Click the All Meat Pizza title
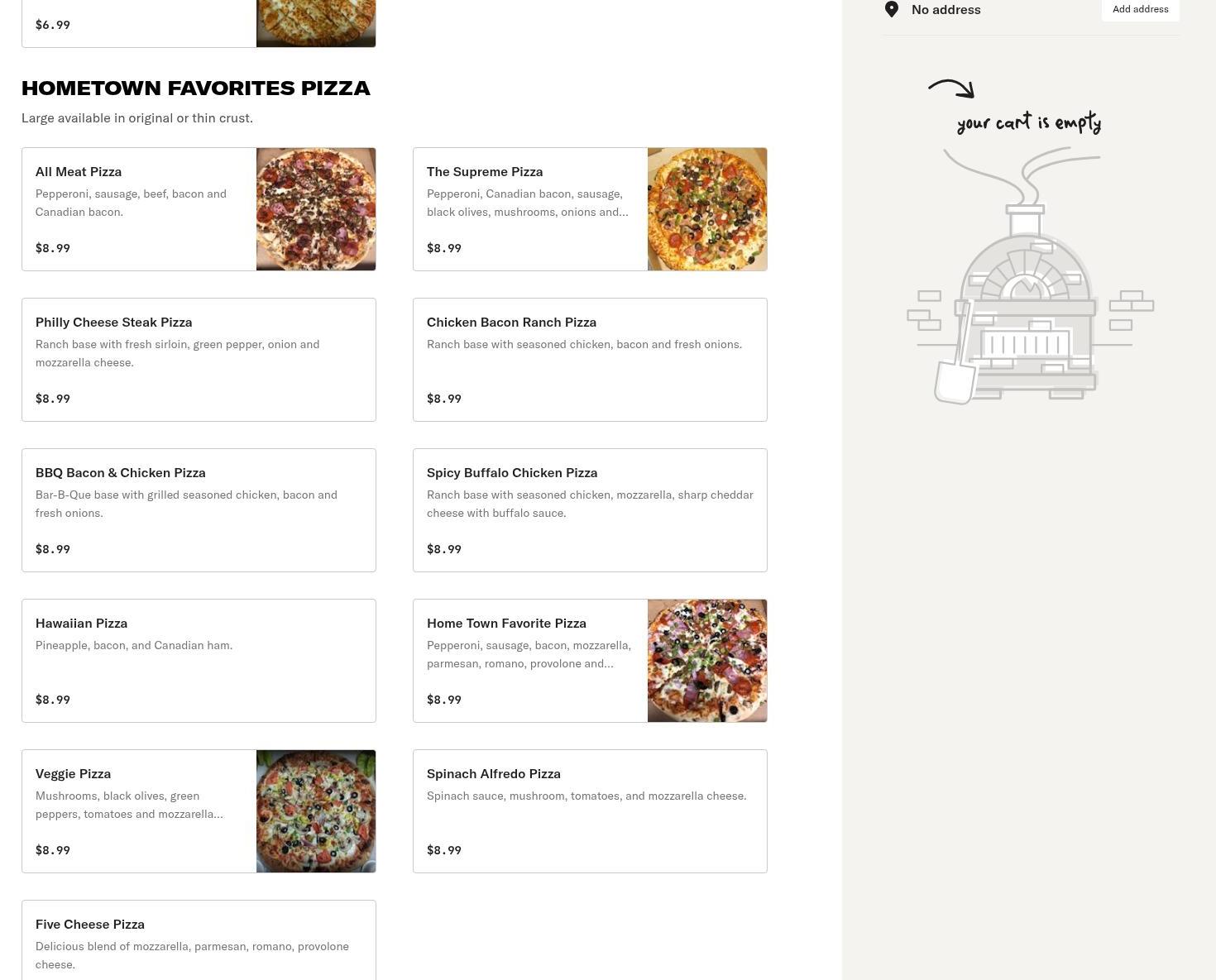 pos(79,172)
